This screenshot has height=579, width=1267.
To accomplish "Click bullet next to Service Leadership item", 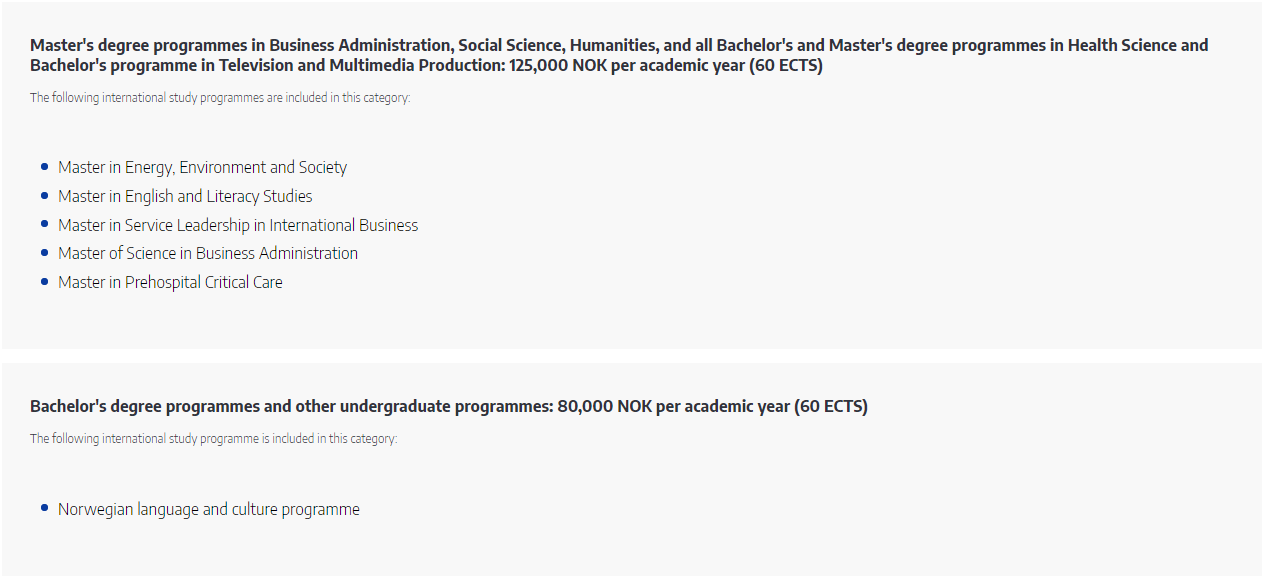I will point(45,224).
